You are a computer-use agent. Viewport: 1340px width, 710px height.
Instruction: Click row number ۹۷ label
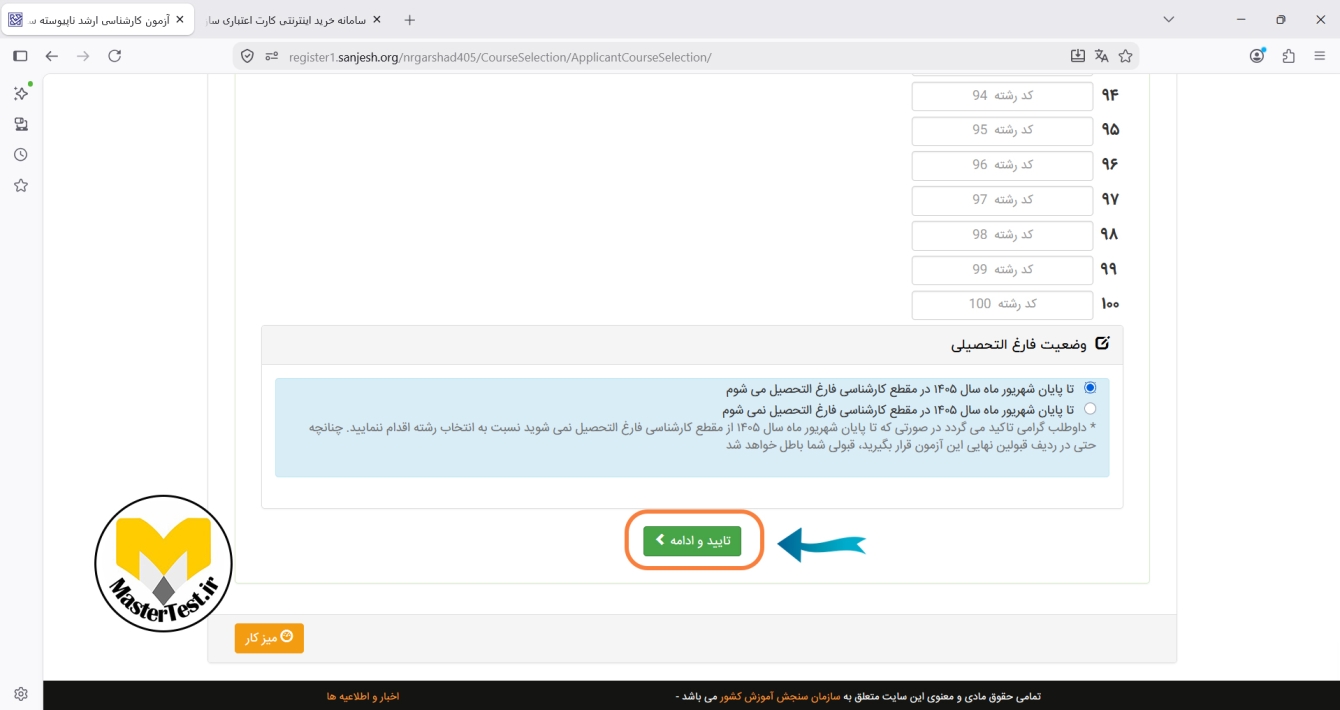pyautogui.click(x=1110, y=201)
